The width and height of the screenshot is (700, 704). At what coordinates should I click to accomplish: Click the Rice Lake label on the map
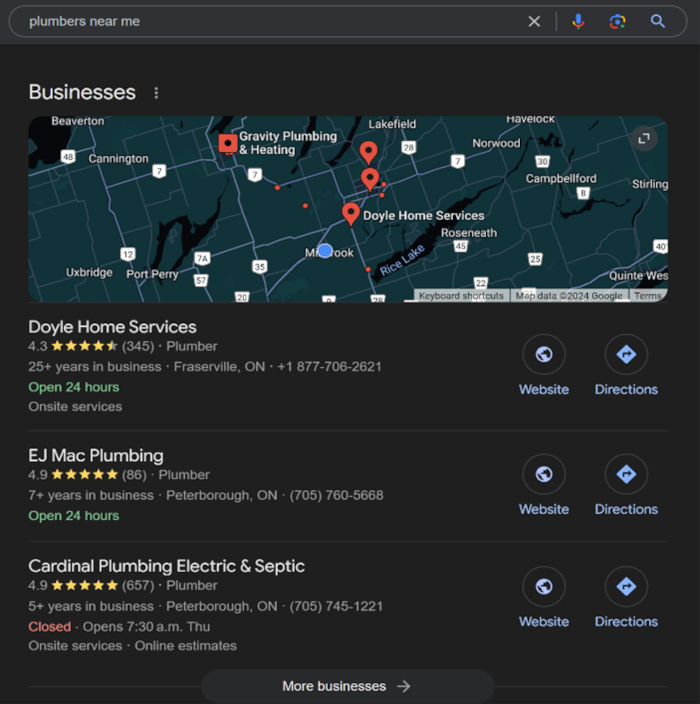(x=402, y=260)
